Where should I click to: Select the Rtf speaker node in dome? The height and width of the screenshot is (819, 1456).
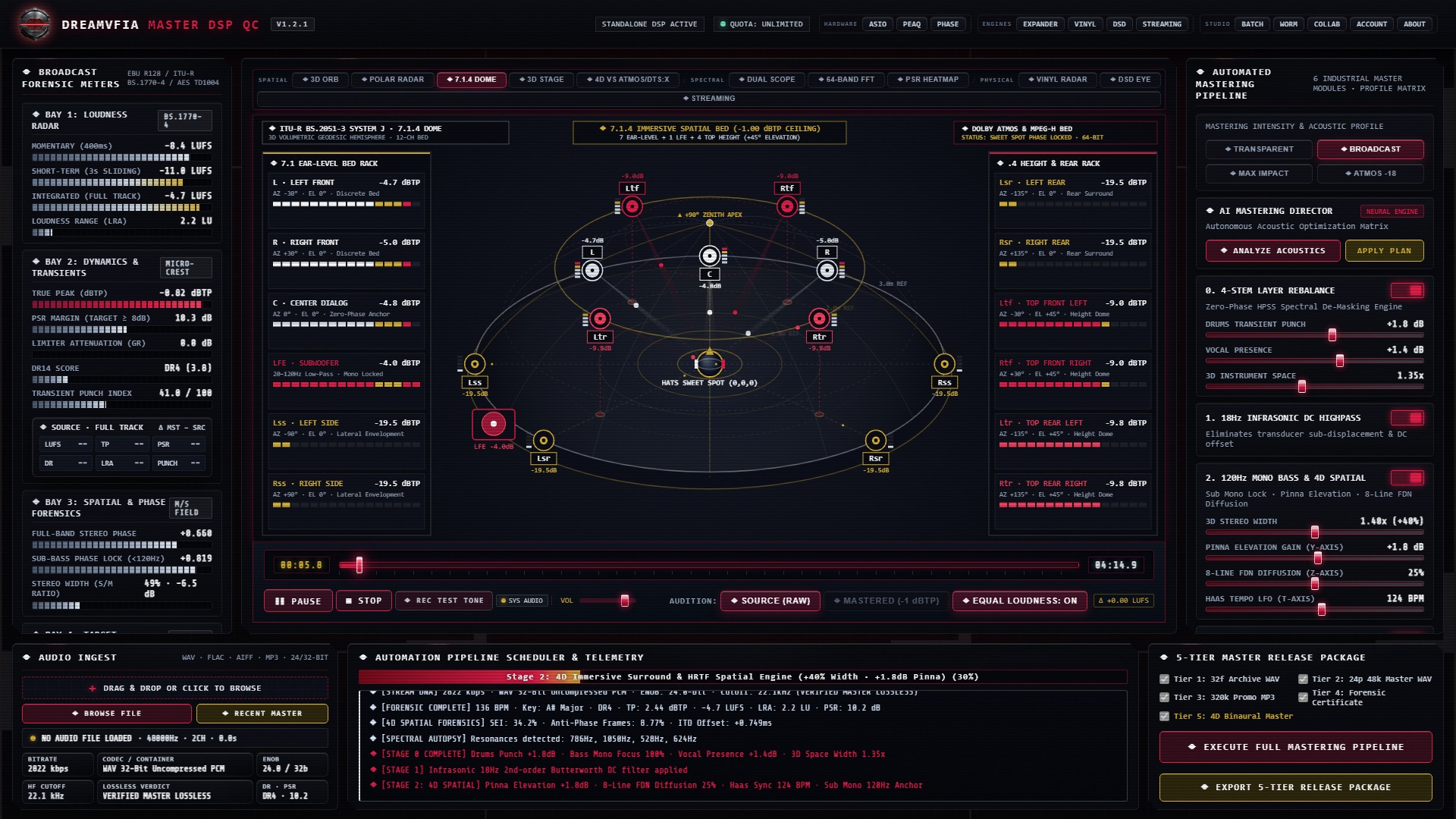tap(787, 206)
